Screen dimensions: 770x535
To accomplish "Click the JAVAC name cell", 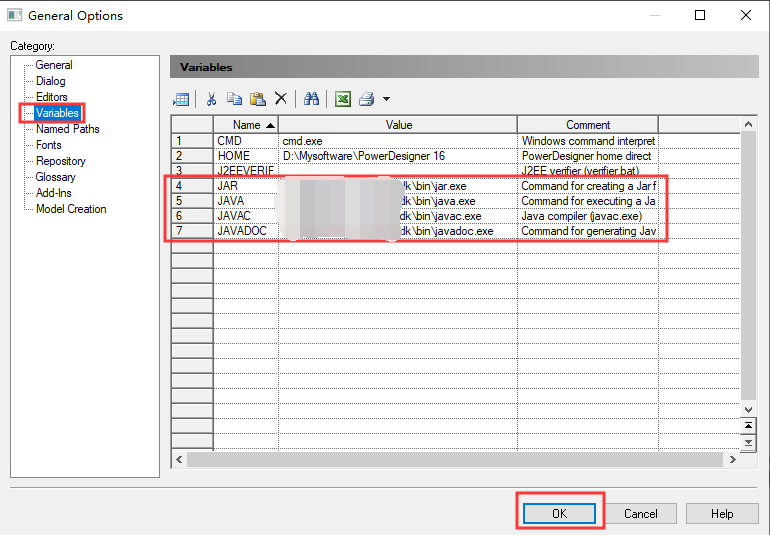I will (246, 216).
